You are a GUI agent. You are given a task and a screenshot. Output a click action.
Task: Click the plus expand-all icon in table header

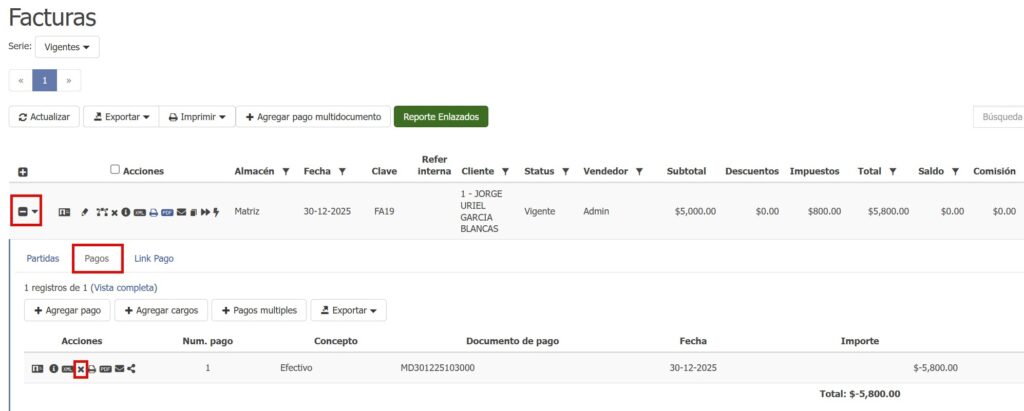pos(23,172)
